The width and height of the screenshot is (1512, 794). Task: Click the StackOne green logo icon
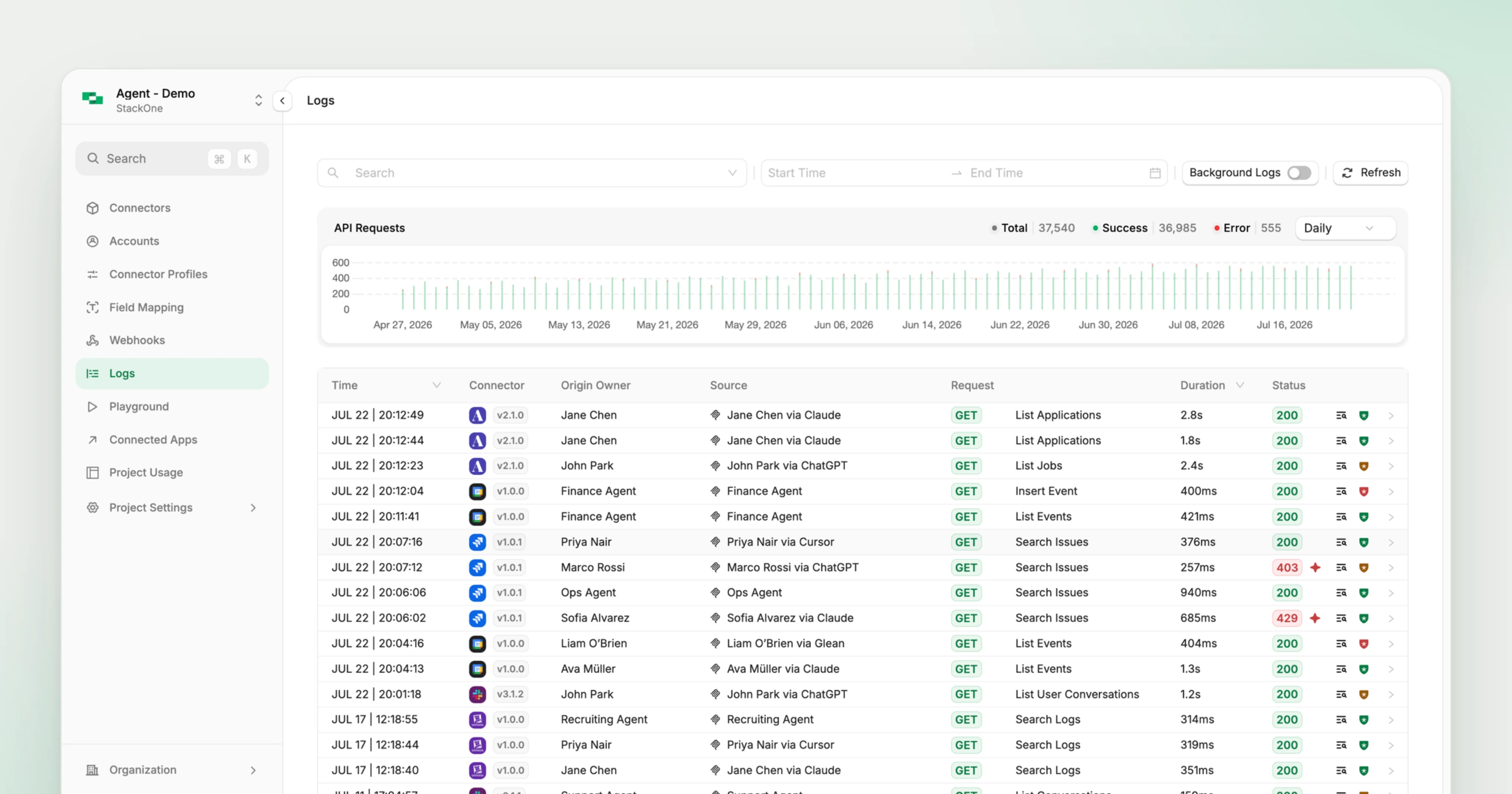pos(92,99)
